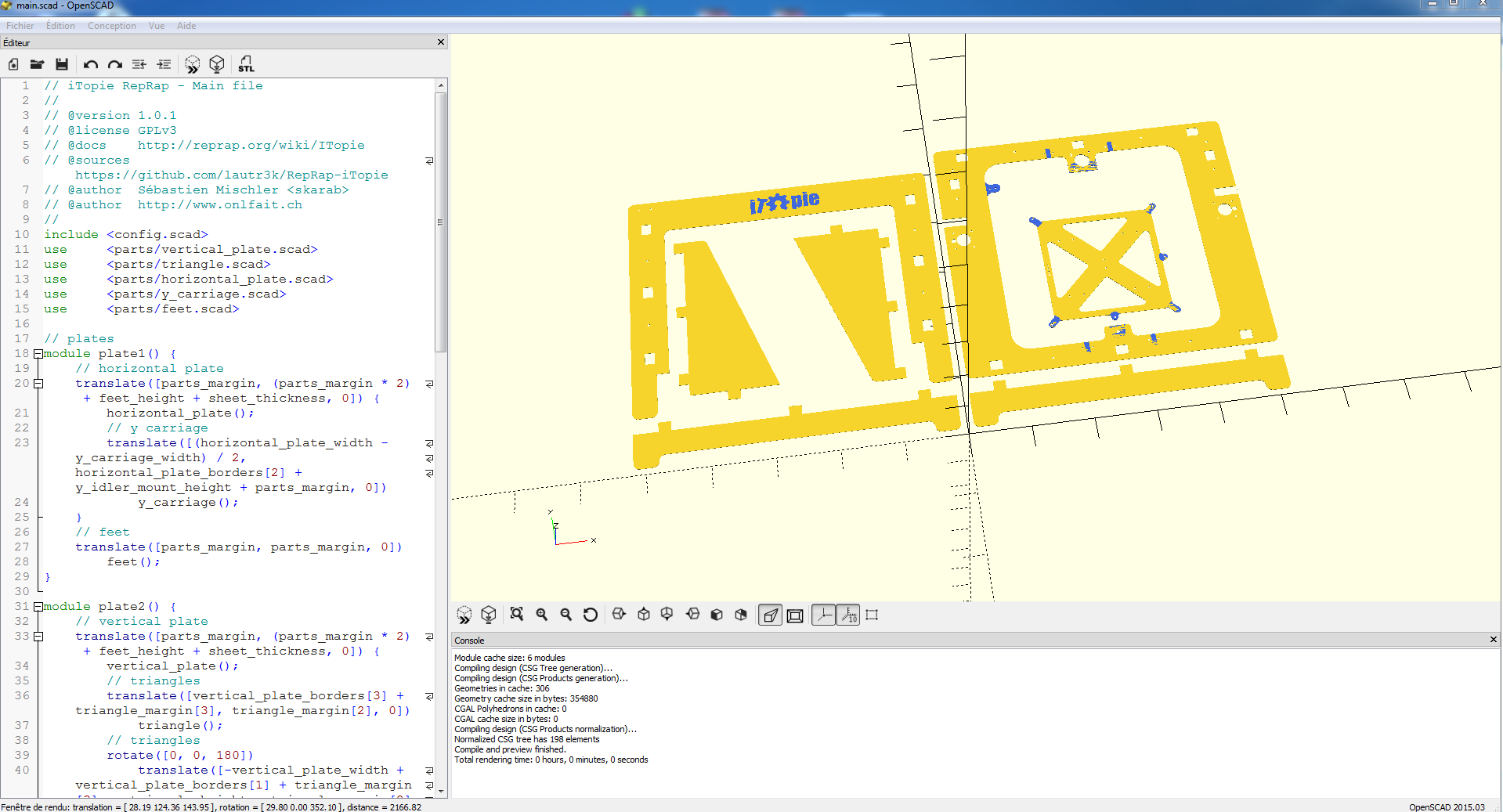The image size is (1503, 812).
Task: Switch to the Back view
Action: coord(741,615)
